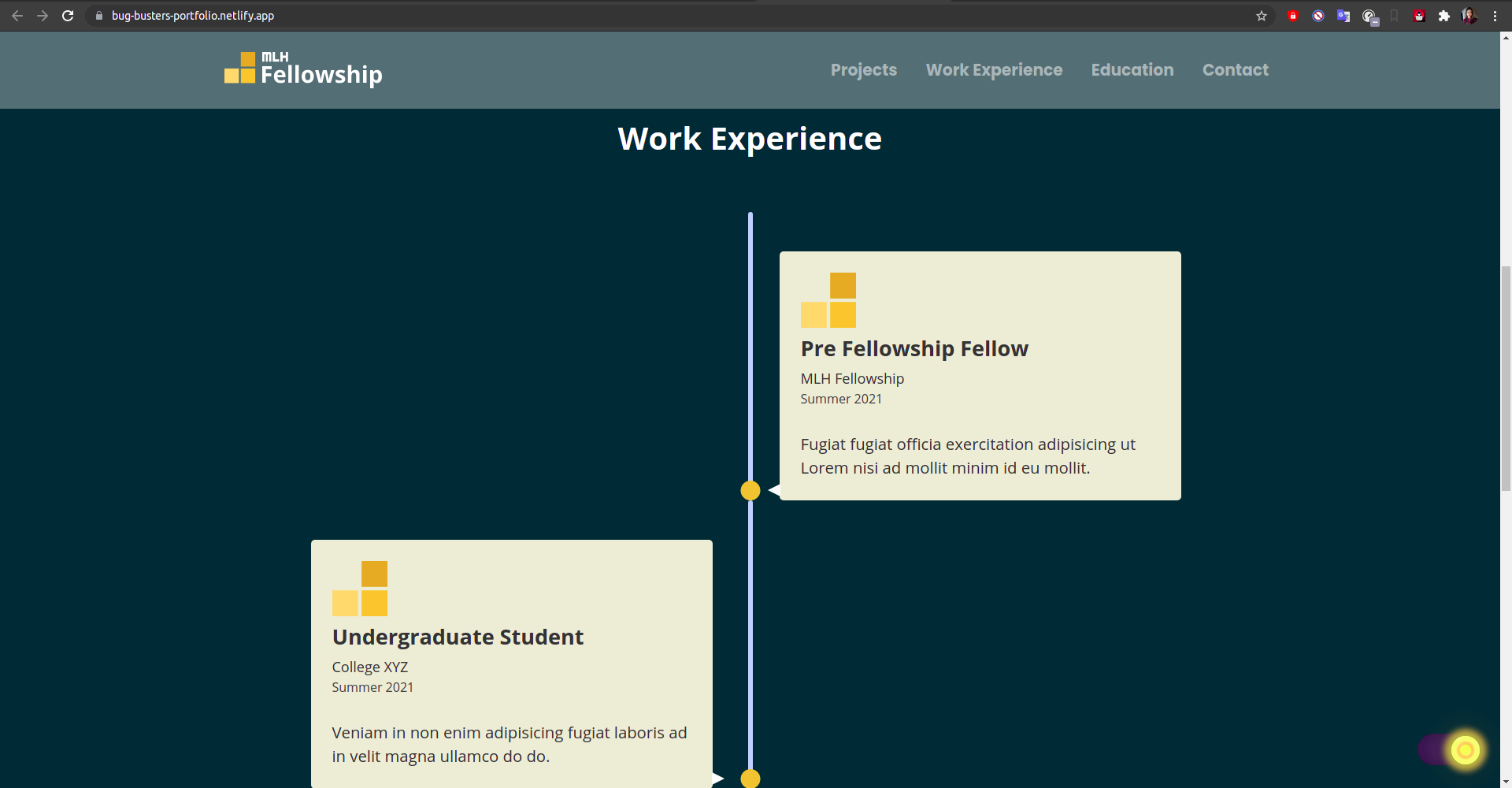
Task: Open the Extensions puzzle piece menu
Action: 1444,16
